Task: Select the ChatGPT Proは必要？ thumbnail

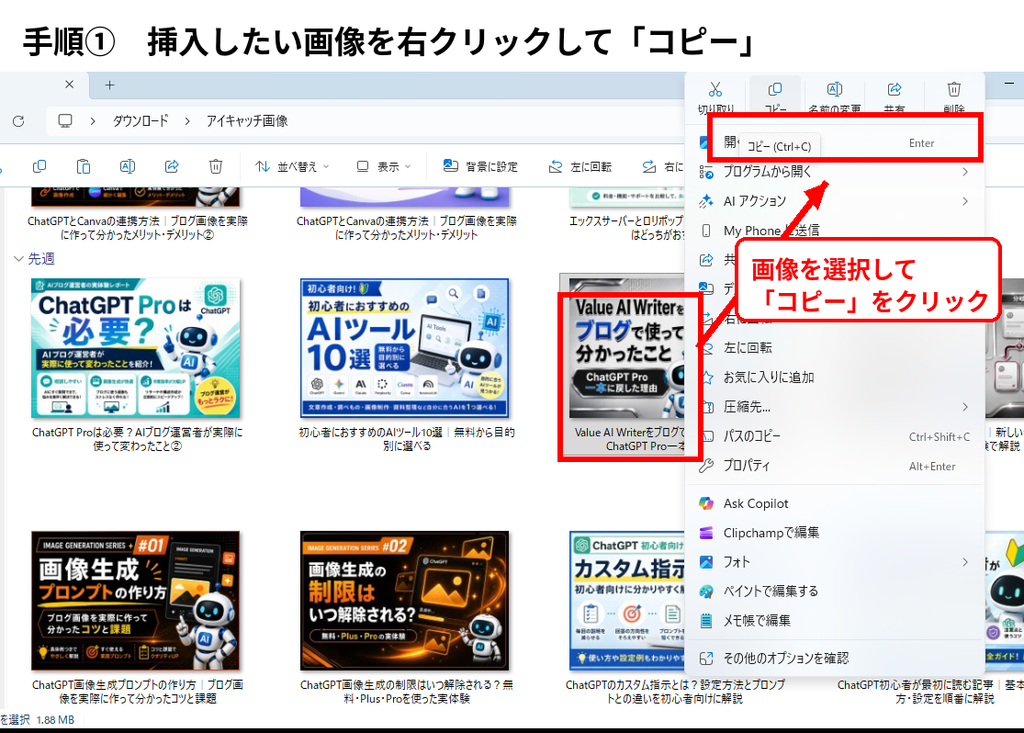Action: click(136, 348)
